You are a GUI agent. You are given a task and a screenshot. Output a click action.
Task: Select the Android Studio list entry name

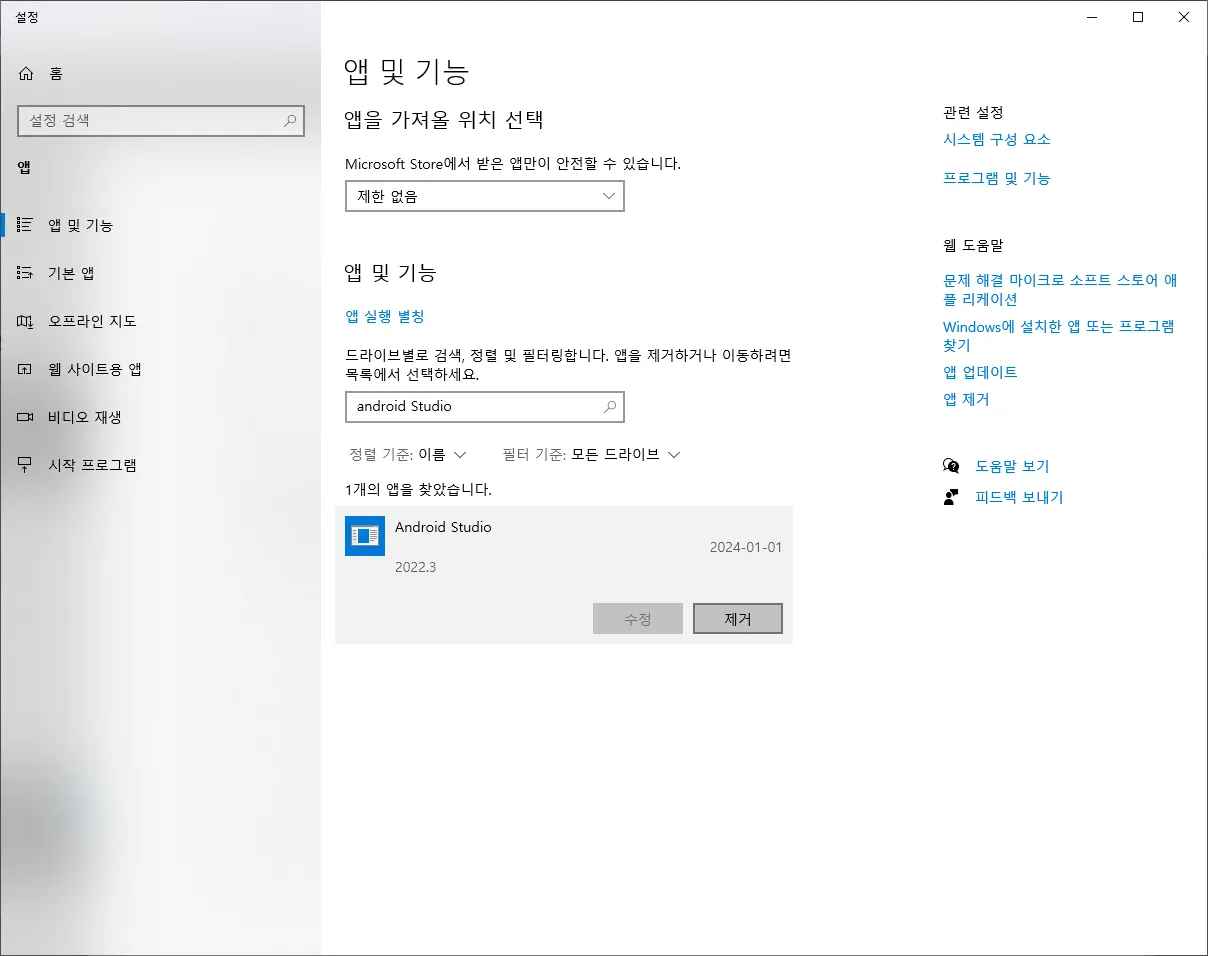point(443,527)
